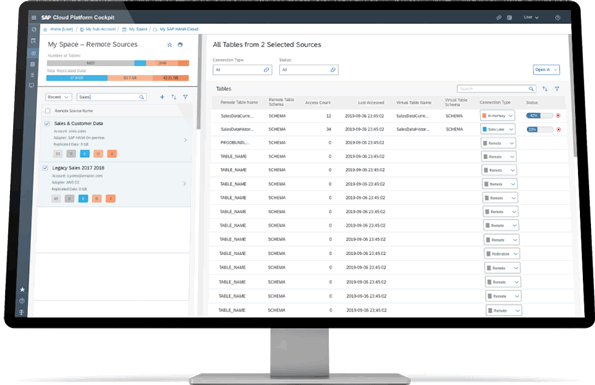Click the Last Accessed column header
The width and height of the screenshot is (595, 385).
tap(371, 103)
